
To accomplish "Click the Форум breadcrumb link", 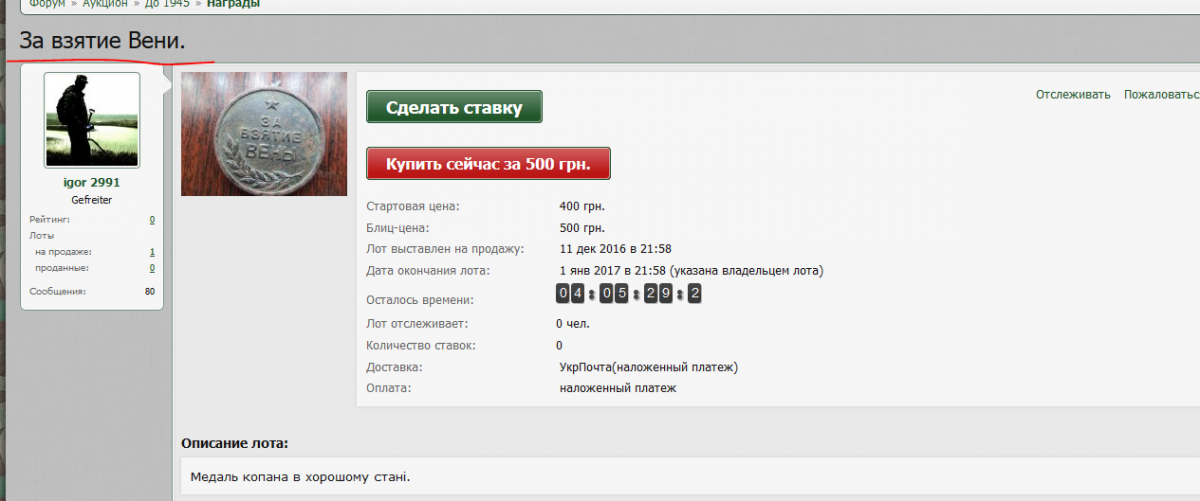I will [47, 4].
